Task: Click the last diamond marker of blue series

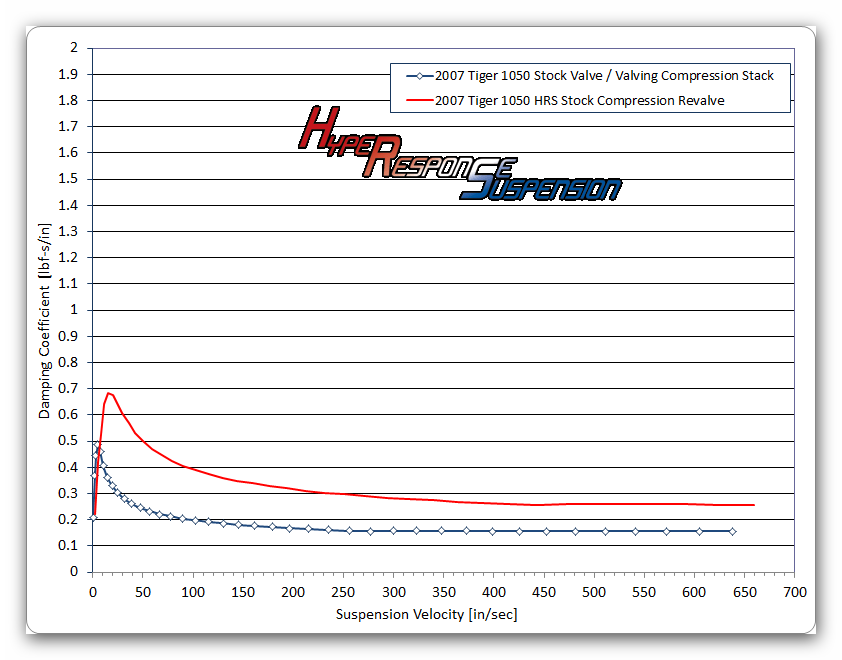Action: pos(732,532)
